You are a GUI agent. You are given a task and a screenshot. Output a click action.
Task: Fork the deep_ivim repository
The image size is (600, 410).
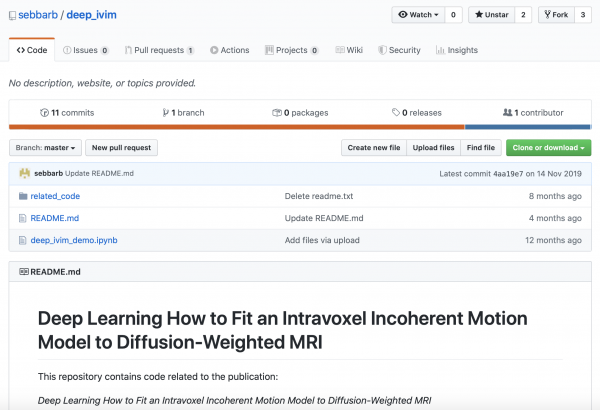click(x=556, y=15)
